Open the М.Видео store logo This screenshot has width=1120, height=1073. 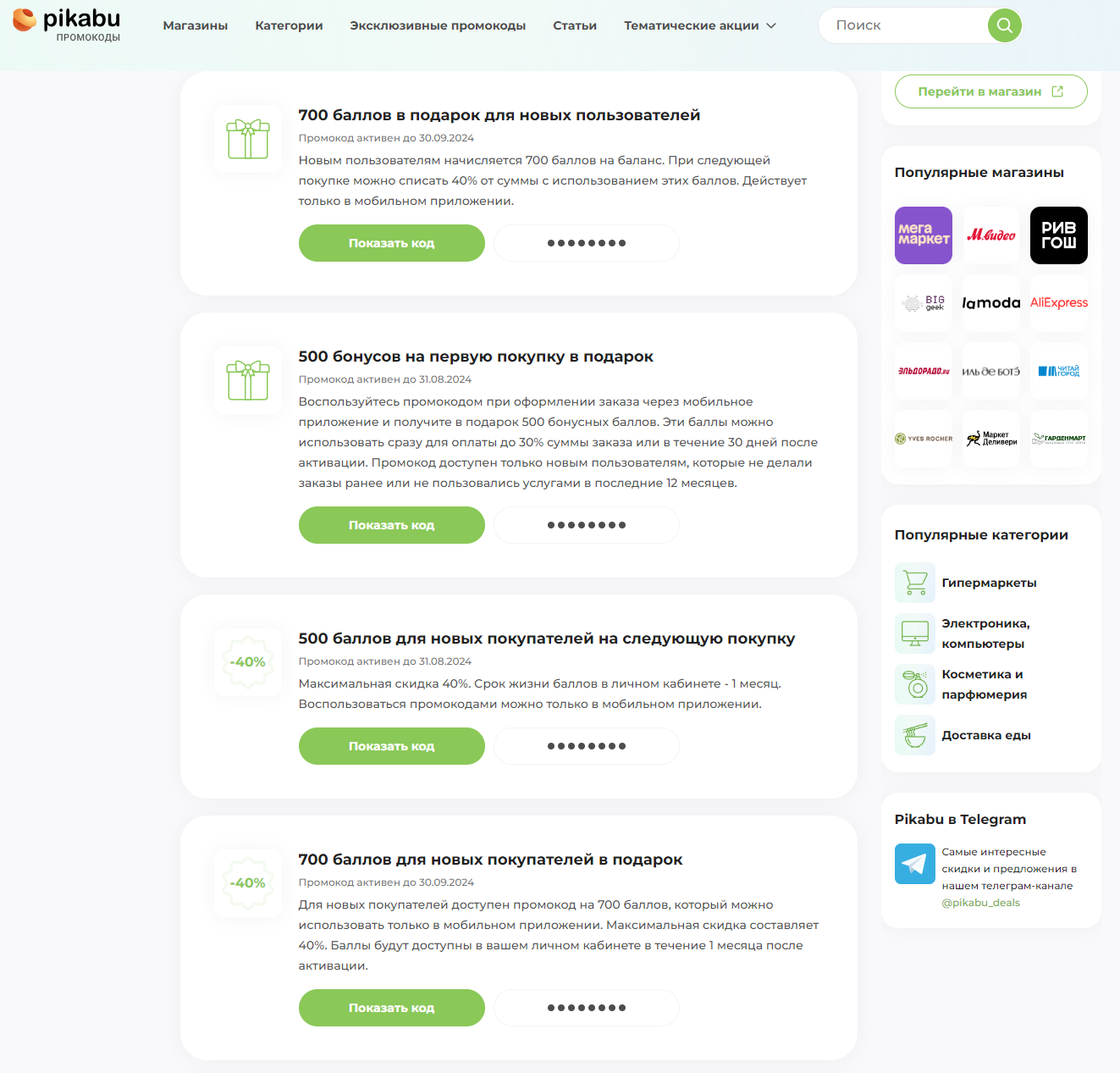(991, 235)
